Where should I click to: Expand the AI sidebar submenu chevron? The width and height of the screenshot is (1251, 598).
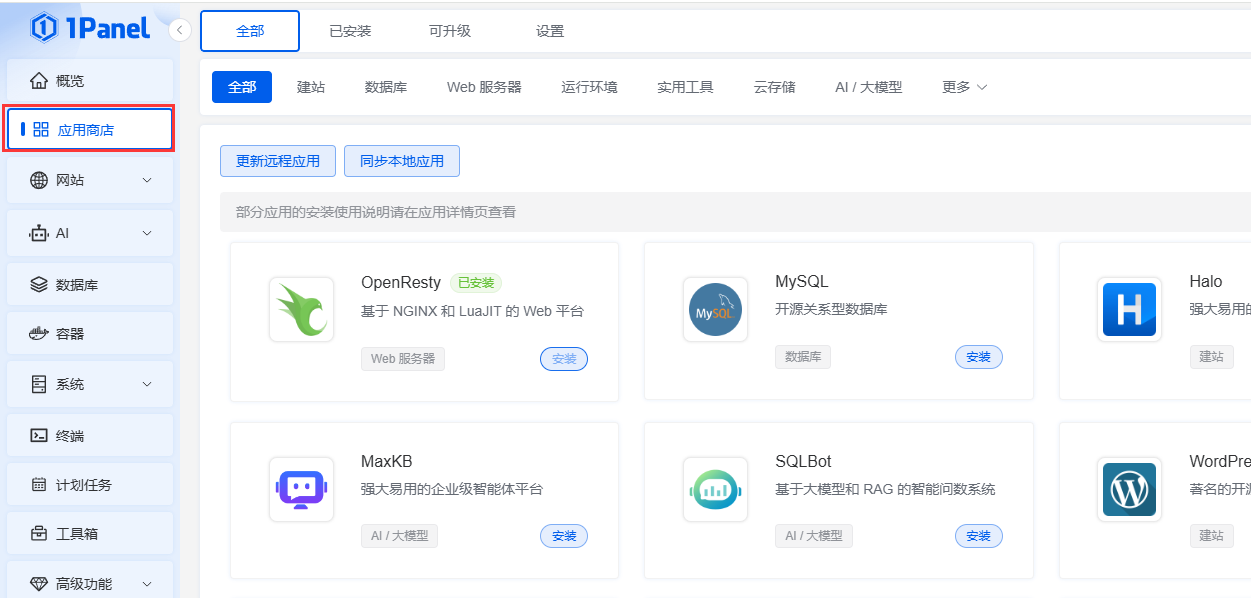147,233
